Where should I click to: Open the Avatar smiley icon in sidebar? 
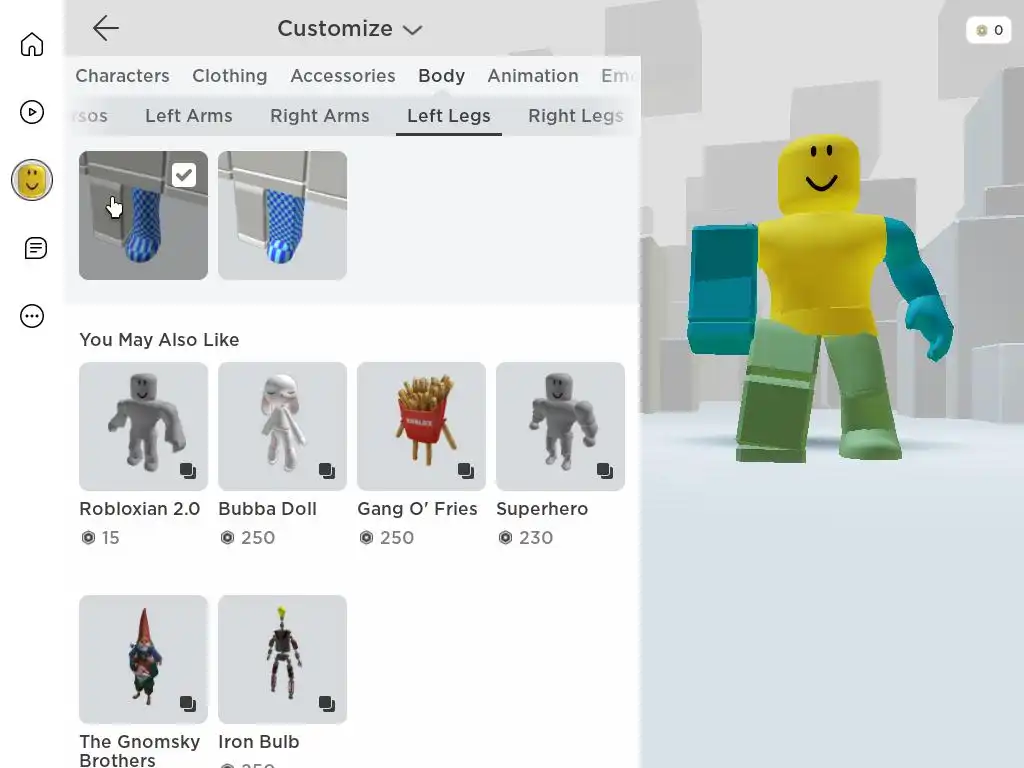[31, 180]
